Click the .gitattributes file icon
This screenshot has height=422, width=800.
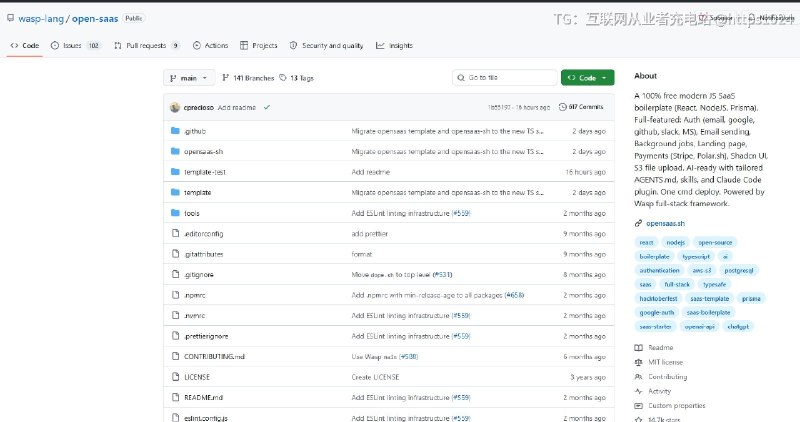176,254
